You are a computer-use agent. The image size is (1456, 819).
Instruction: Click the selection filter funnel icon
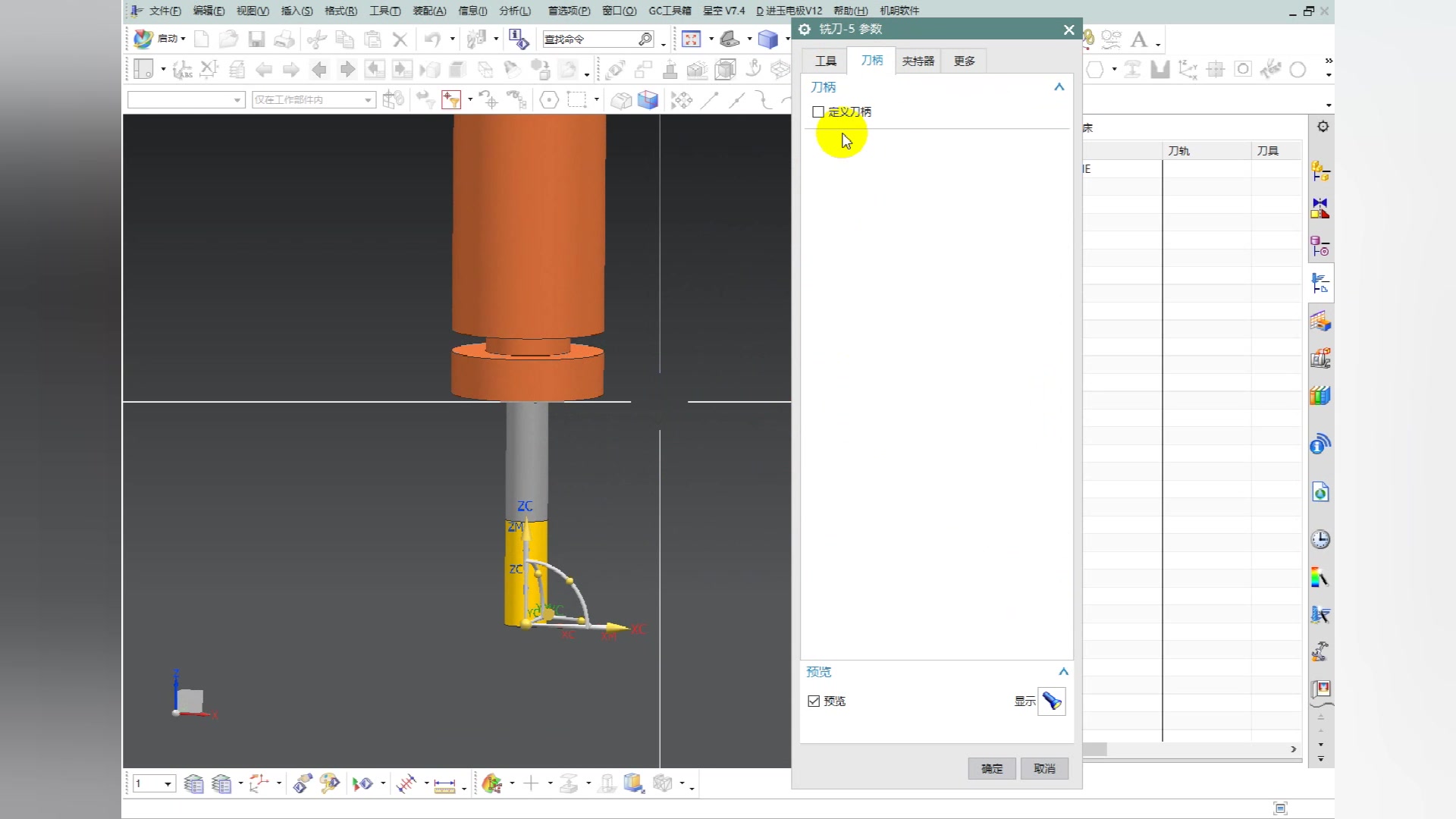click(x=451, y=100)
